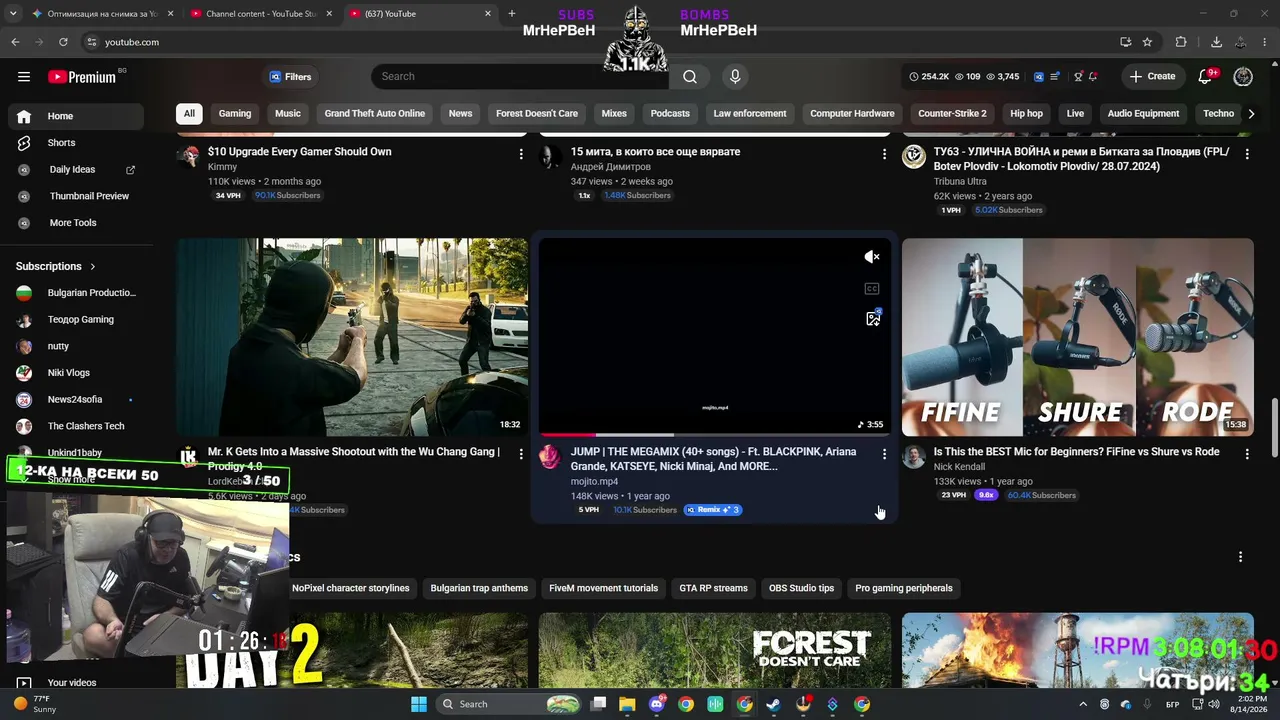Click the Create button

pos(1152,76)
